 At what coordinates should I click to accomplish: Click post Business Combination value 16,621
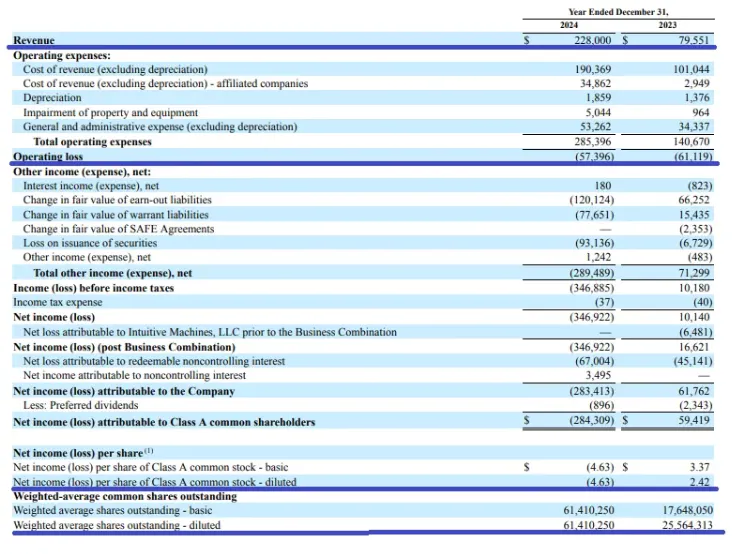pos(694,347)
